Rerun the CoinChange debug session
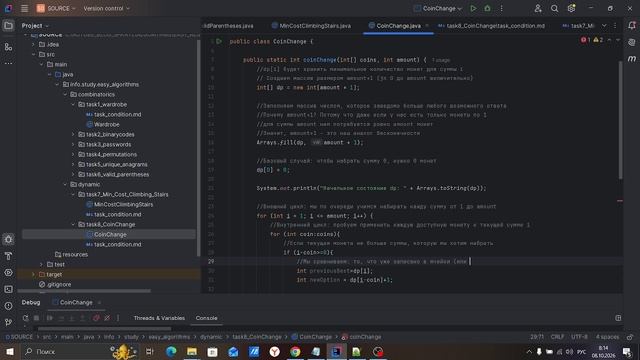 tap(25, 318)
